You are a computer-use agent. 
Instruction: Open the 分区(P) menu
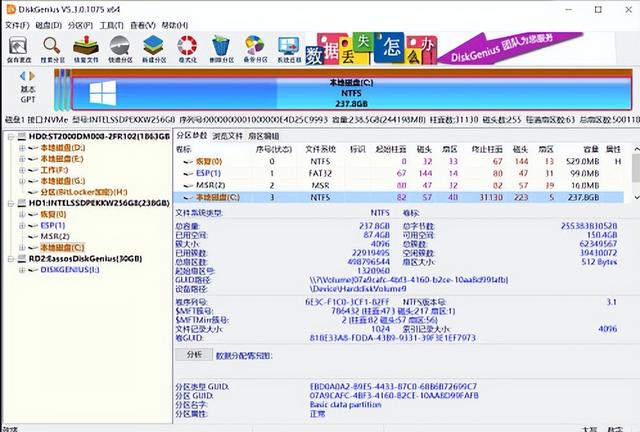click(80, 25)
